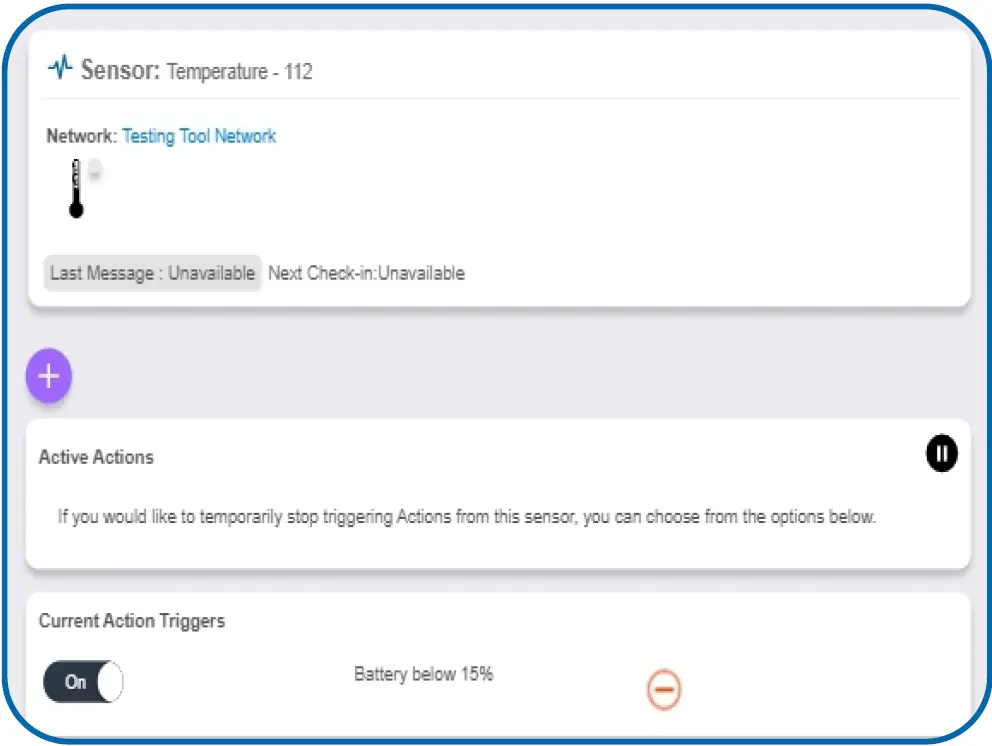Image resolution: width=992 pixels, height=746 pixels.
Task: Click the bold Sensor label in header
Action: click(x=120, y=70)
